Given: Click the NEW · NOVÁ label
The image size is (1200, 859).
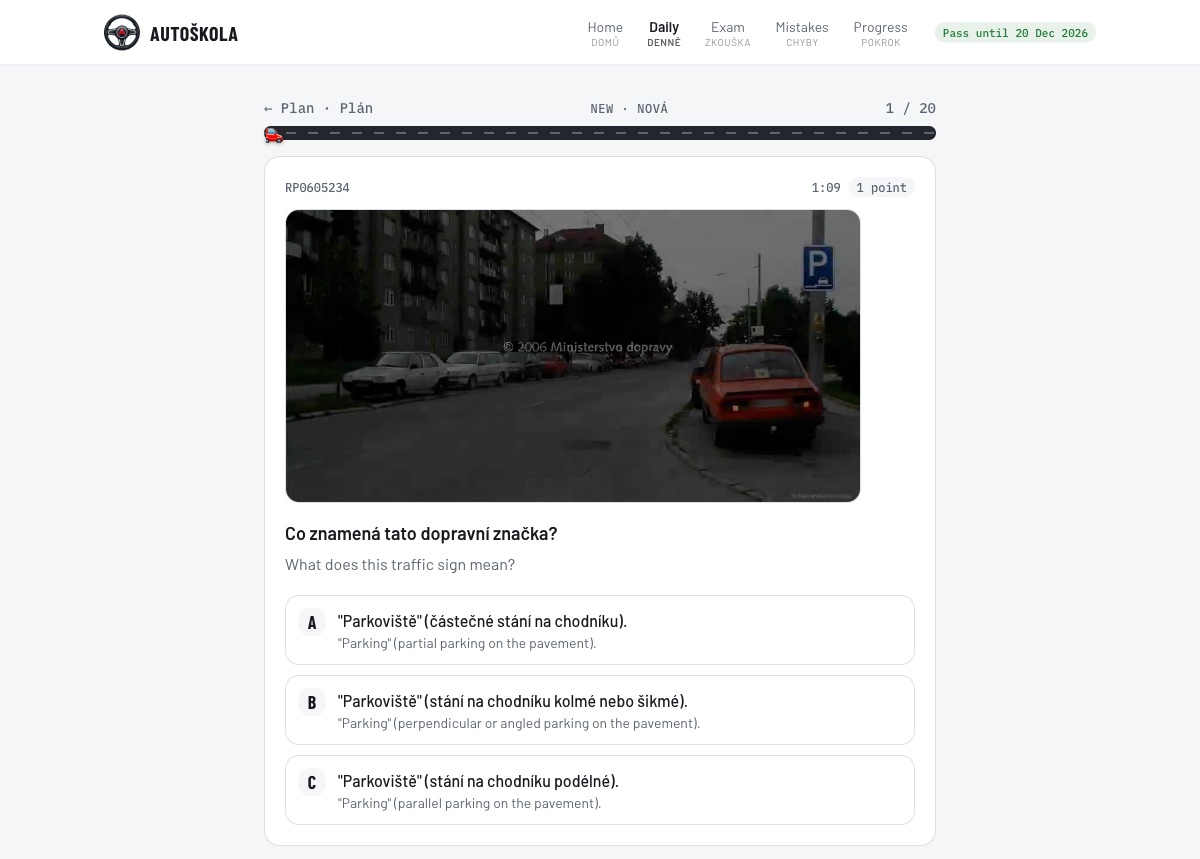Looking at the screenshot, I should 629,109.
